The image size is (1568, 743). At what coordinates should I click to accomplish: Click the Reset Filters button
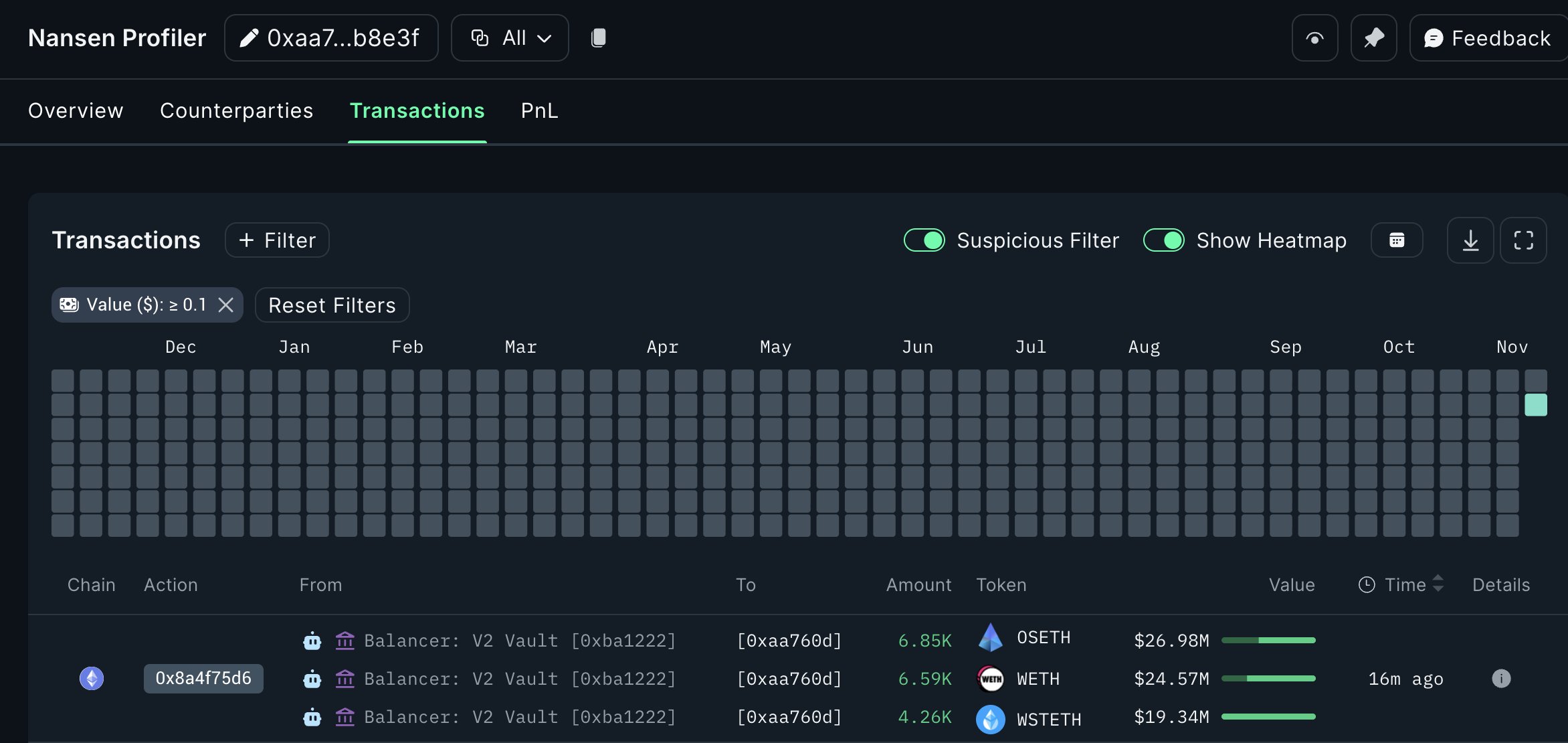pyautogui.click(x=332, y=305)
